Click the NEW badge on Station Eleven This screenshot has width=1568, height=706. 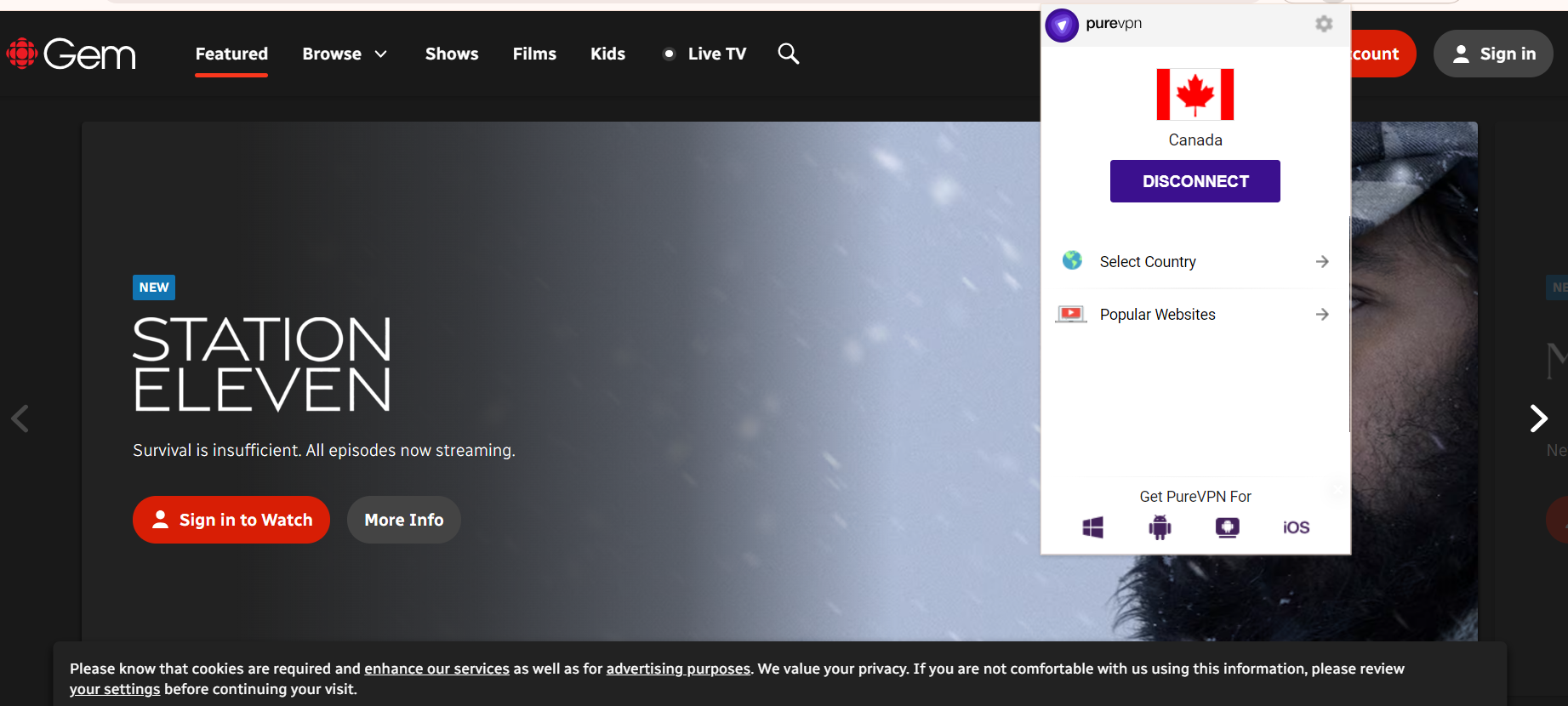154,288
